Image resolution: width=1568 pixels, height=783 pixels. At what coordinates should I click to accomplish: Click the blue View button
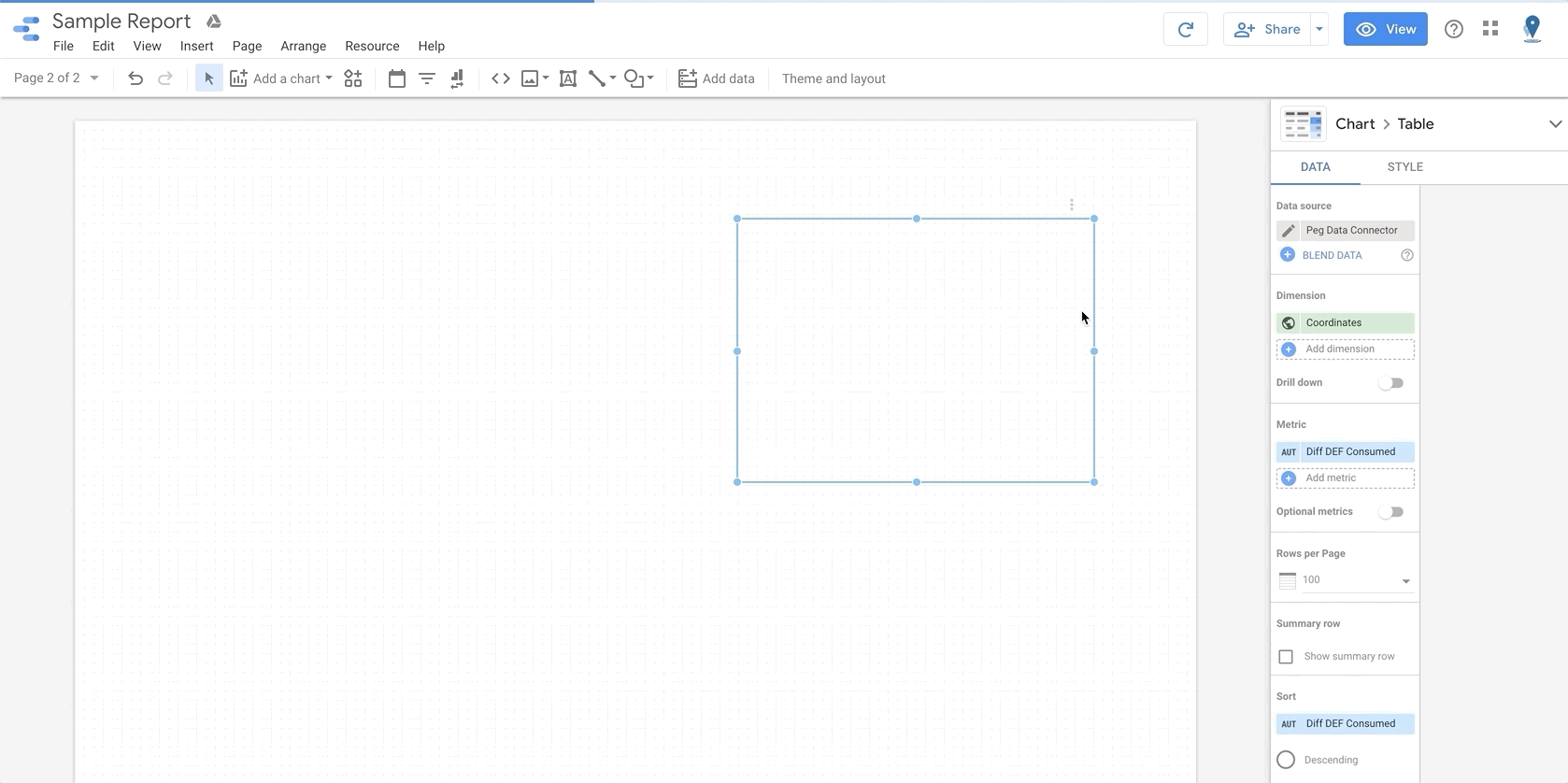click(x=1386, y=29)
